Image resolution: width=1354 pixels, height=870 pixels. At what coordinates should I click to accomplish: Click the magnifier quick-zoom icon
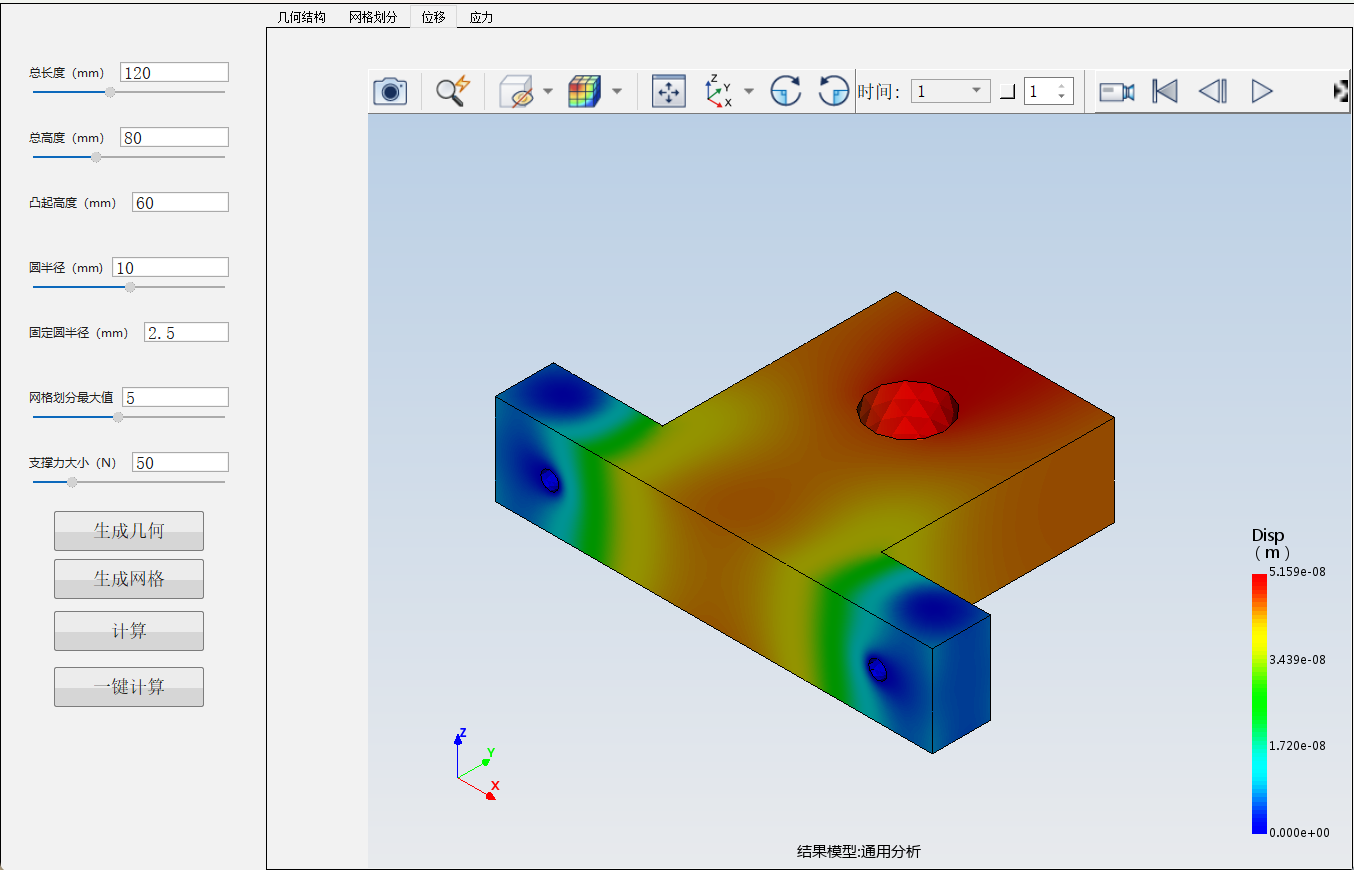click(453, 91)
